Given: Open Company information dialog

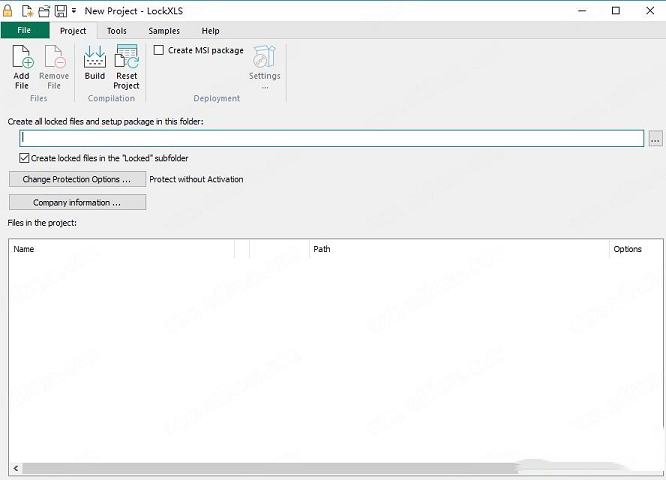Looking at the screenshot, I should click(x=77, y=203).
